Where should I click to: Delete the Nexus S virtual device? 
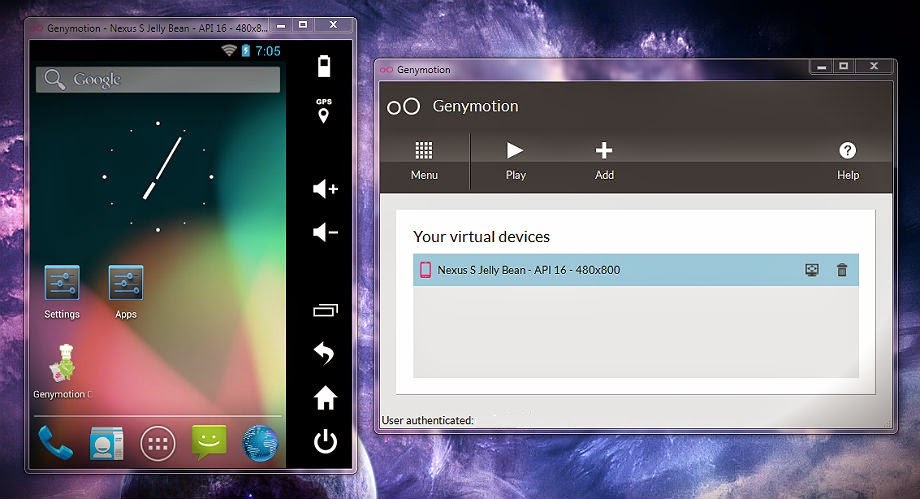point(841,270)
